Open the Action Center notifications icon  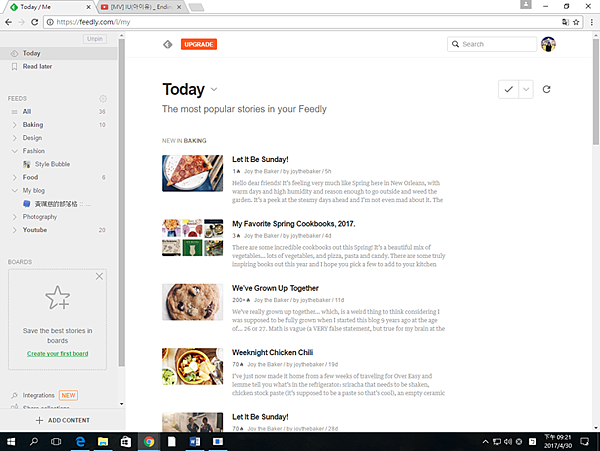pos(584,442)
